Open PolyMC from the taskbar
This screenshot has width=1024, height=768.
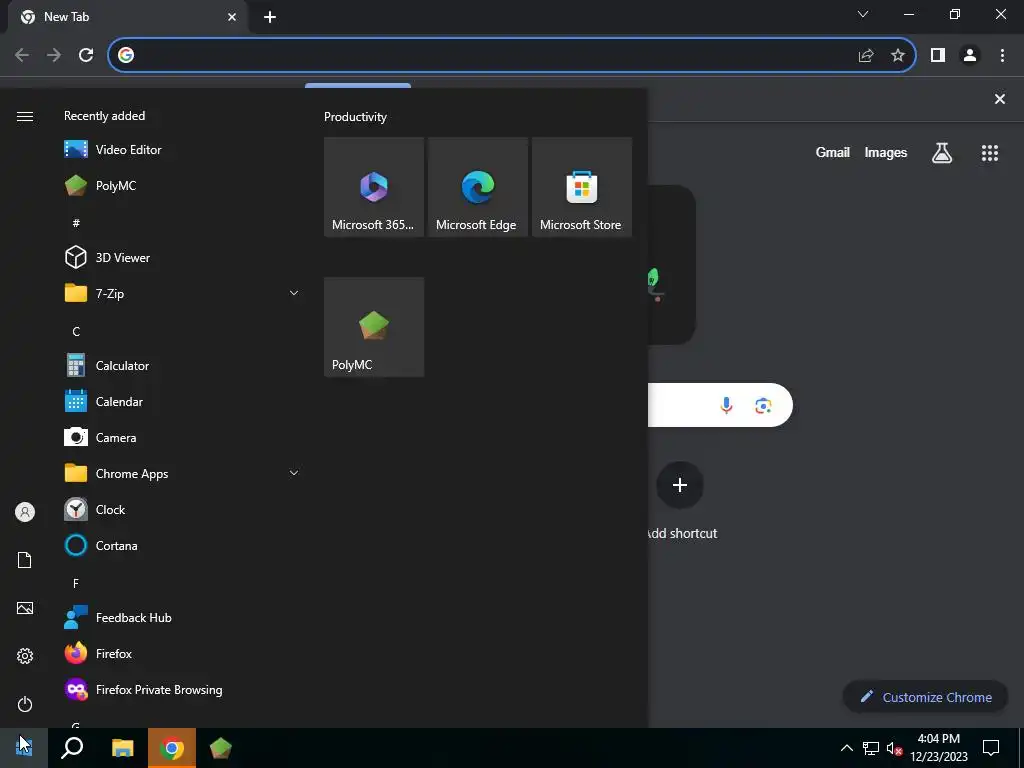coord(221,748)
